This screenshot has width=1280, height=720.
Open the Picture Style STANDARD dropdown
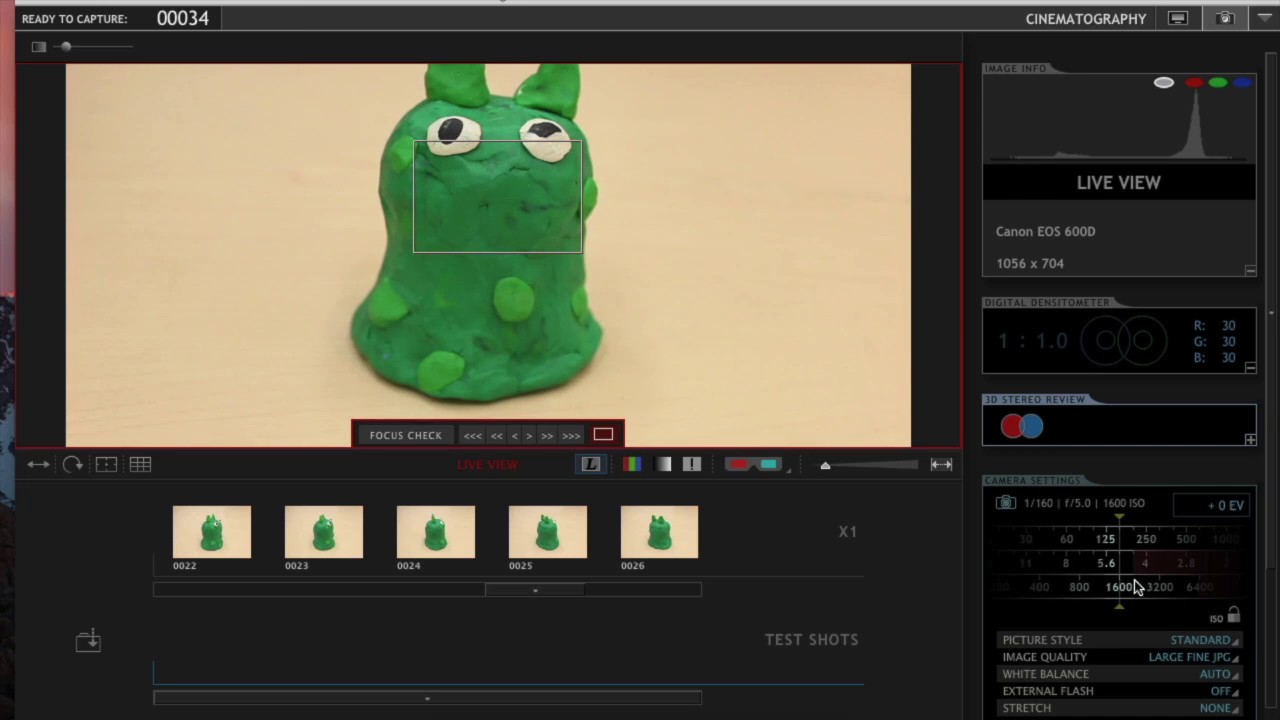(1204, 640)
